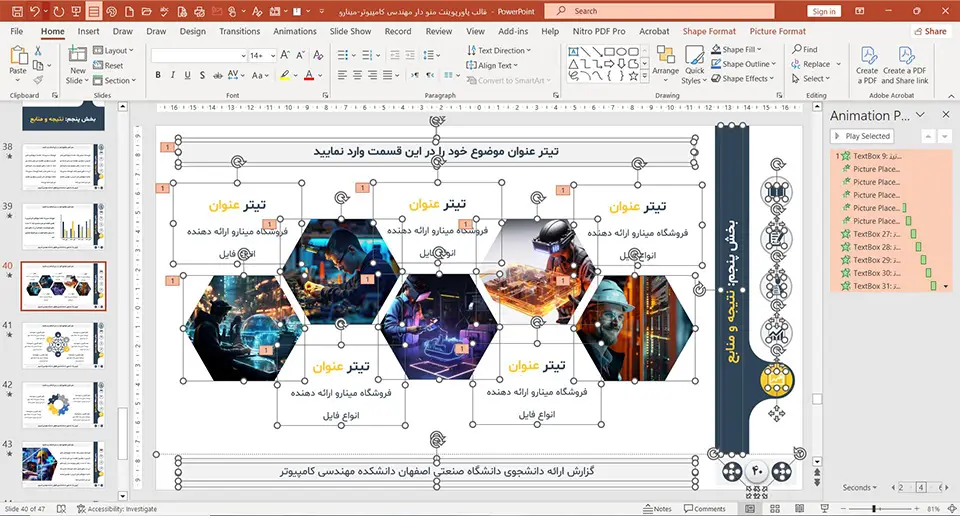Switch to Reading View in the status bar
The height and width of the screenshot is (516, 960).
click(800, 509)
